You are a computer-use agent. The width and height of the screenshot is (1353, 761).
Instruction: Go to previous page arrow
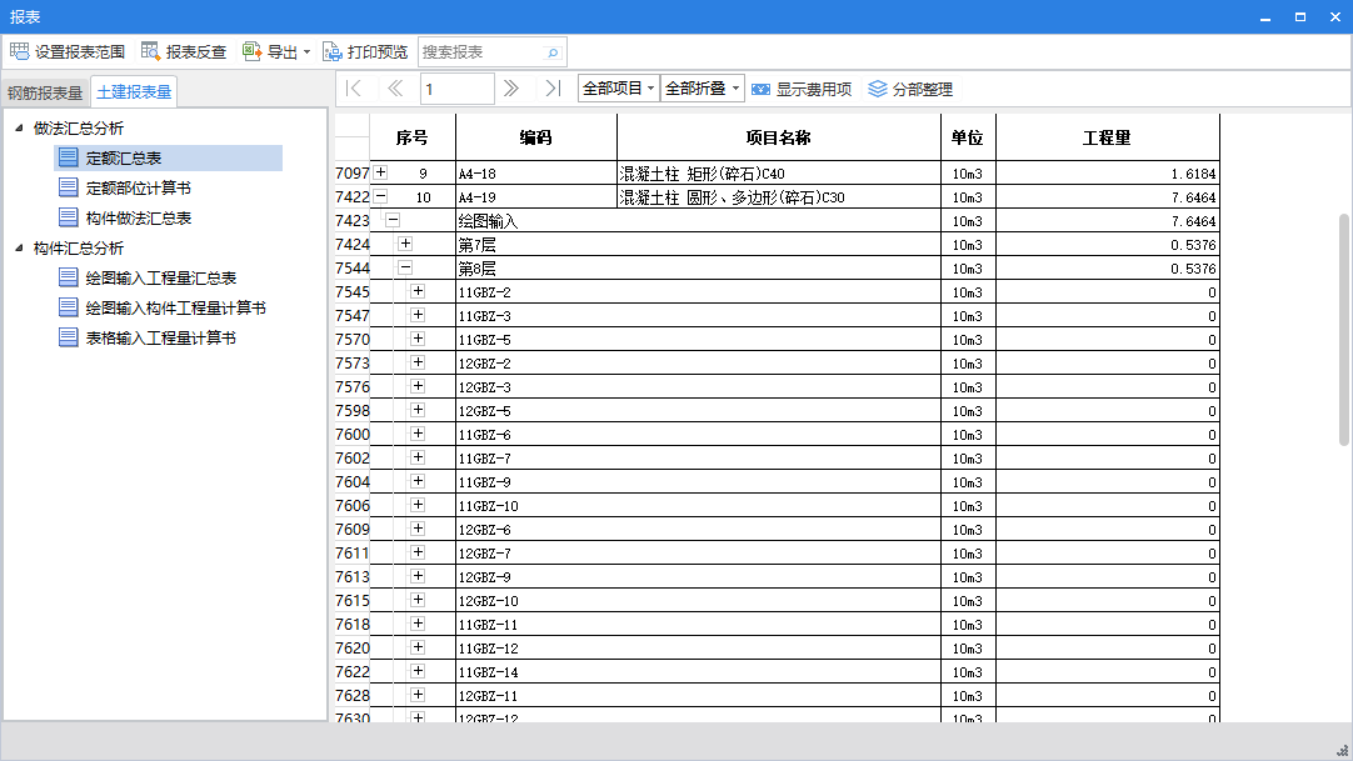click(395, 88)
